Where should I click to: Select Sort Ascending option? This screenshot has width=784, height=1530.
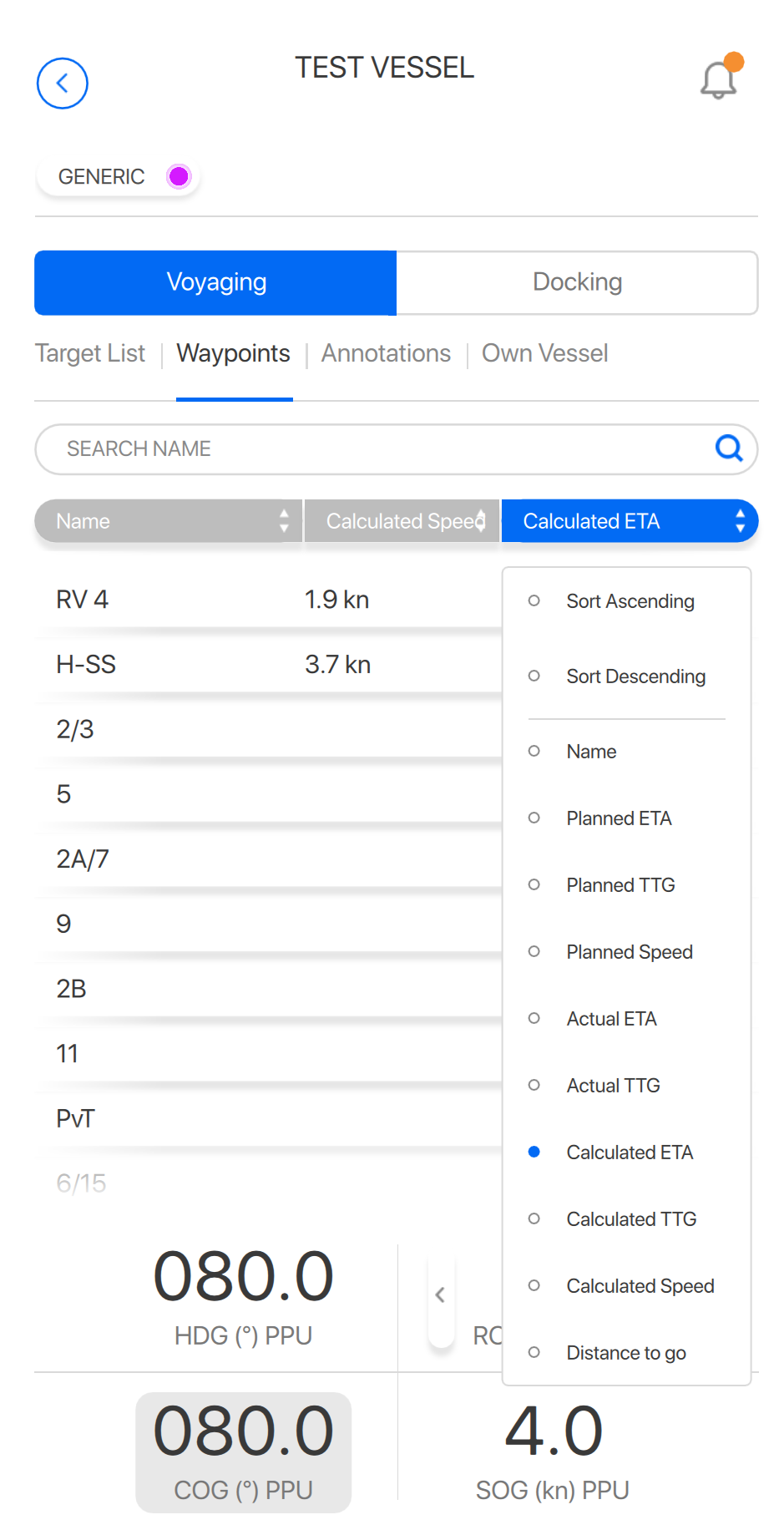click(x=630, y=601)
